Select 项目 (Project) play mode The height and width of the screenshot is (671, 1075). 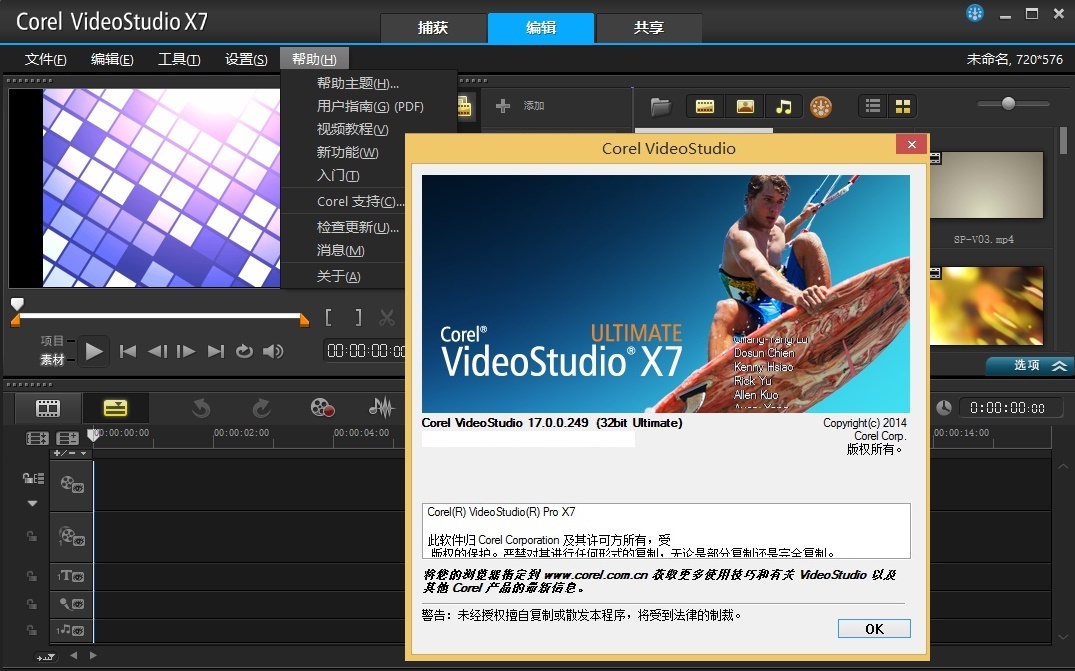click(x=52, y=341)
